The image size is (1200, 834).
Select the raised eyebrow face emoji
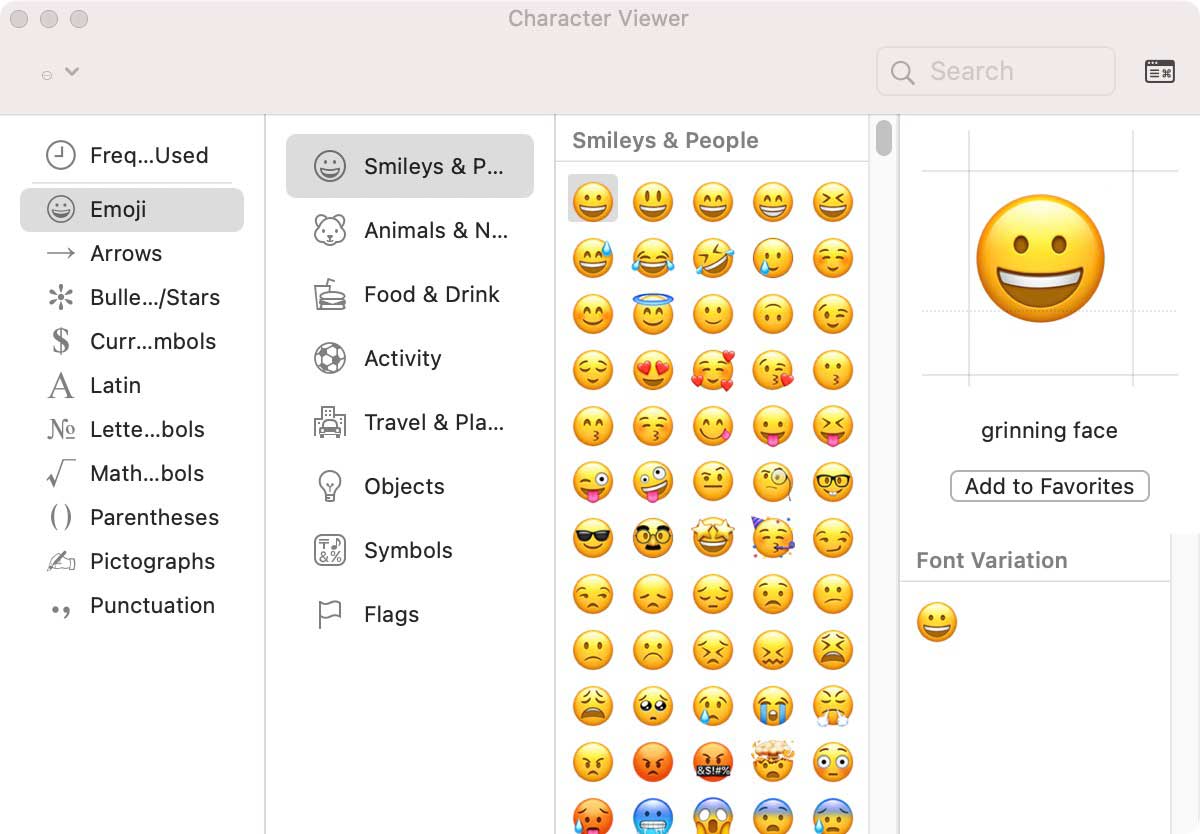point(713,483)
